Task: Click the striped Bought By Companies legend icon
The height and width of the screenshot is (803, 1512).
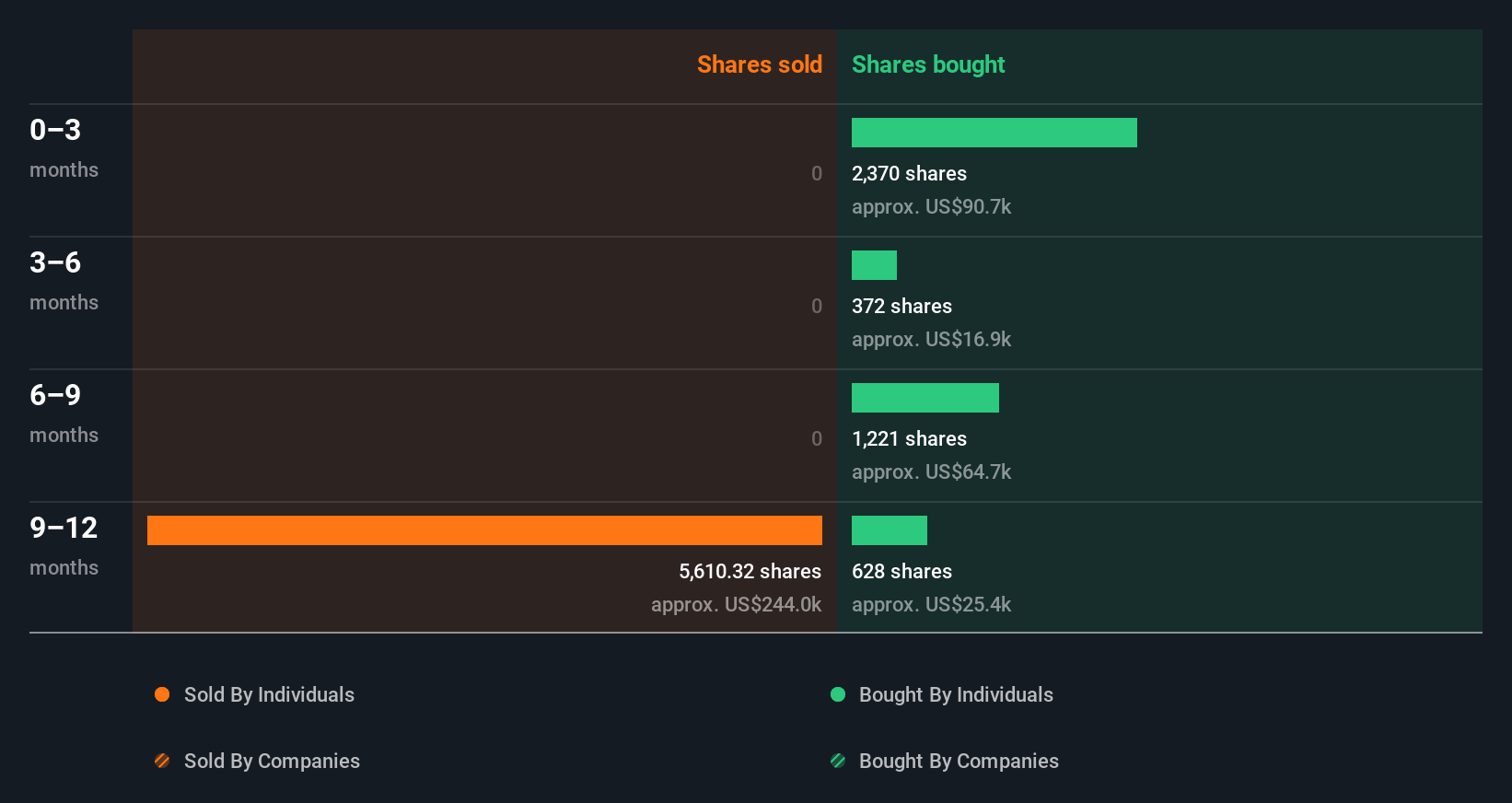Action: point(838,761)
